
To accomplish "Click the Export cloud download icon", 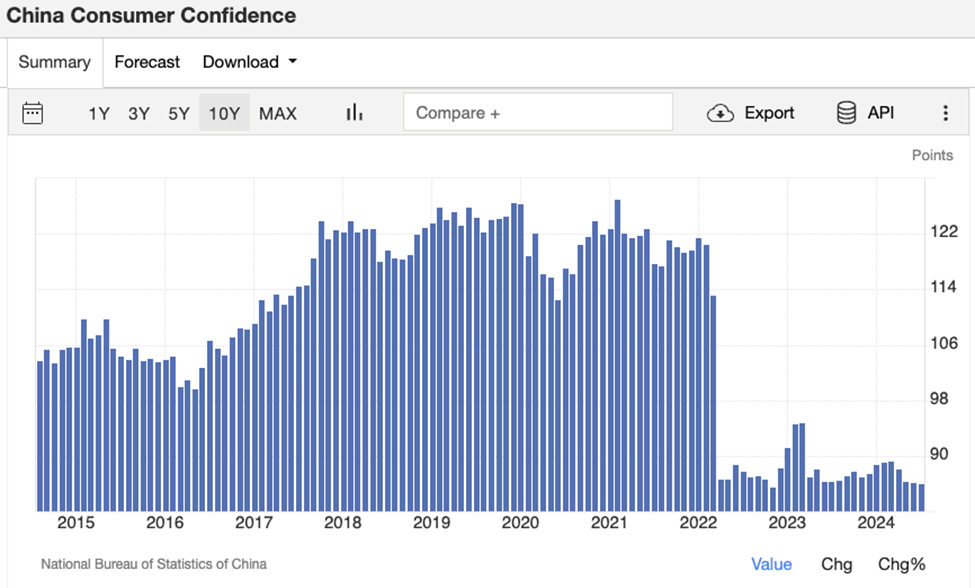I will click(x=720, y=113).
